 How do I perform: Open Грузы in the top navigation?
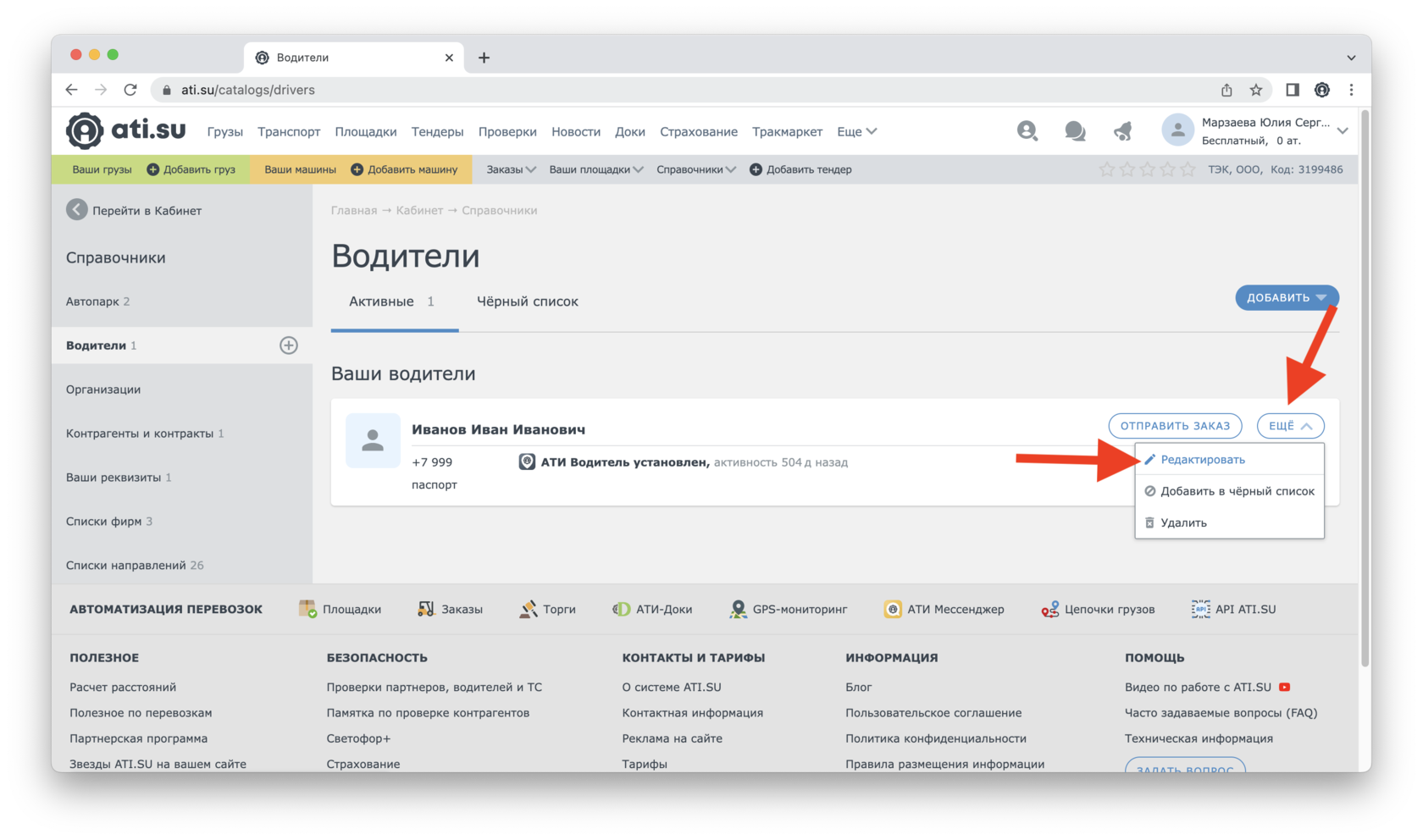(224, 131)
